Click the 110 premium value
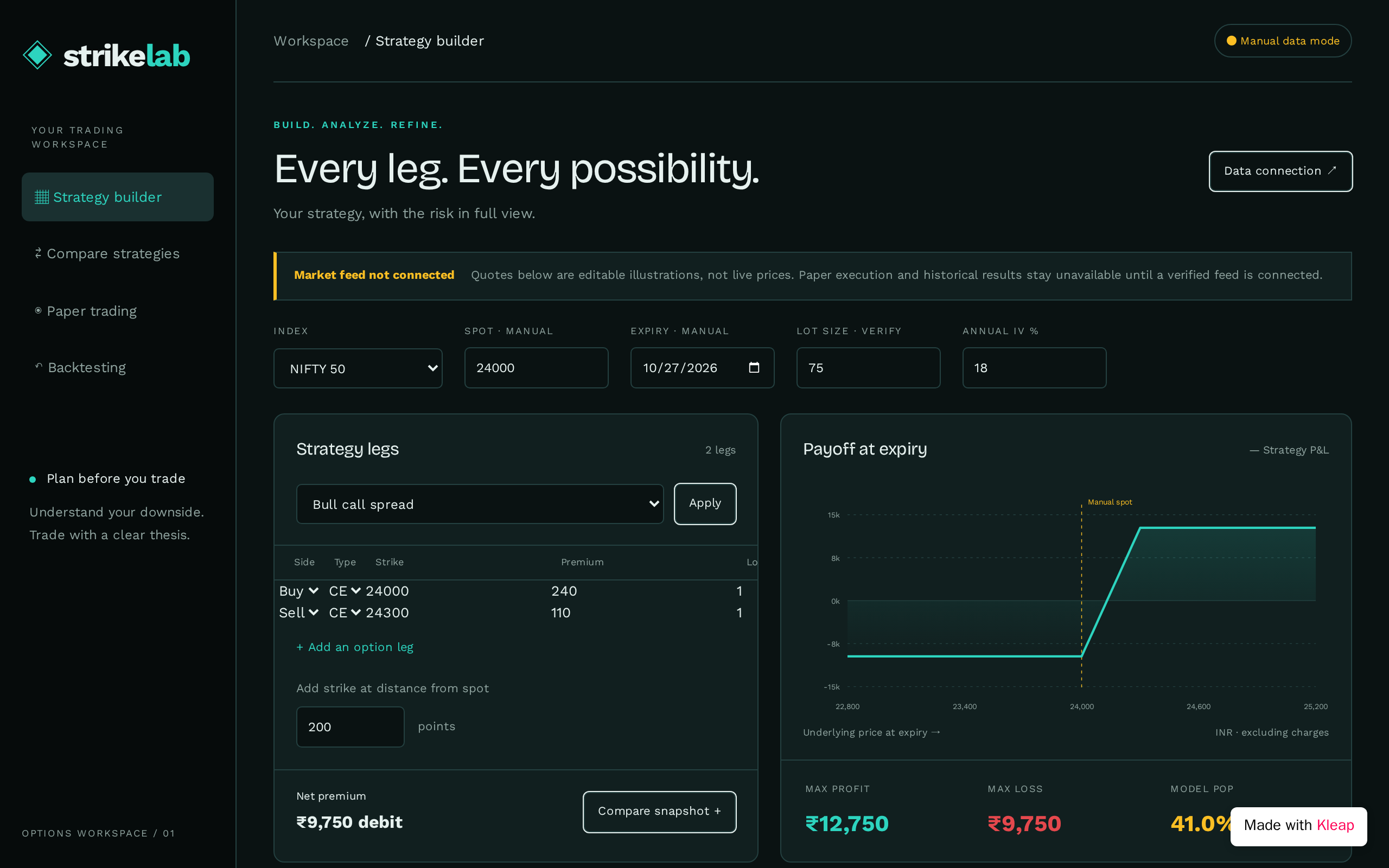The image size is (1389, 868). [561, 612]
